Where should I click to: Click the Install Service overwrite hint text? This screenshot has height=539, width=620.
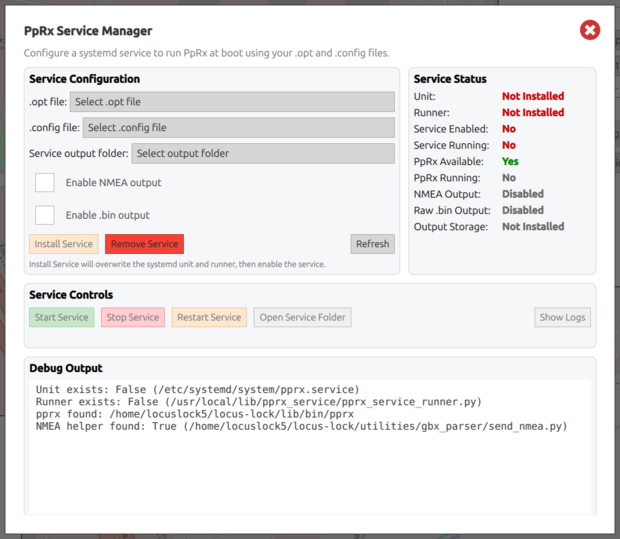177,264
